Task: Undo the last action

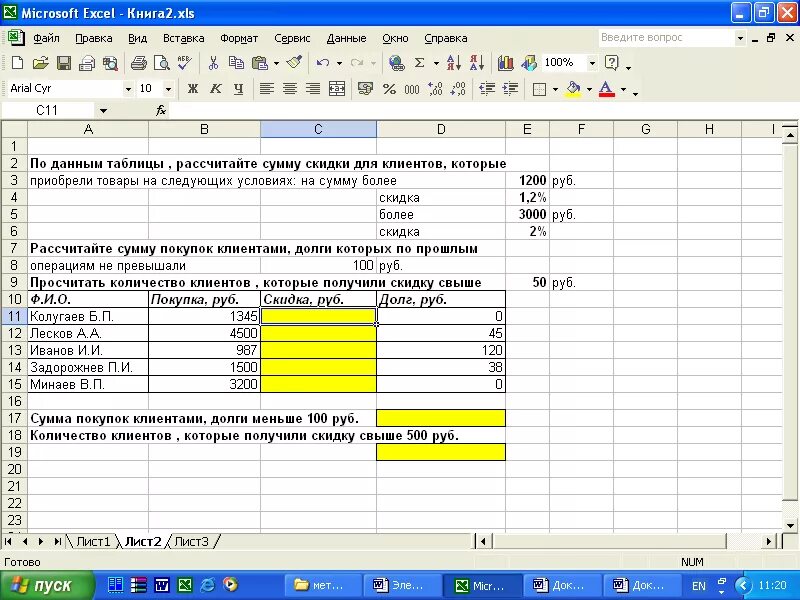Action: click(322, 63)
